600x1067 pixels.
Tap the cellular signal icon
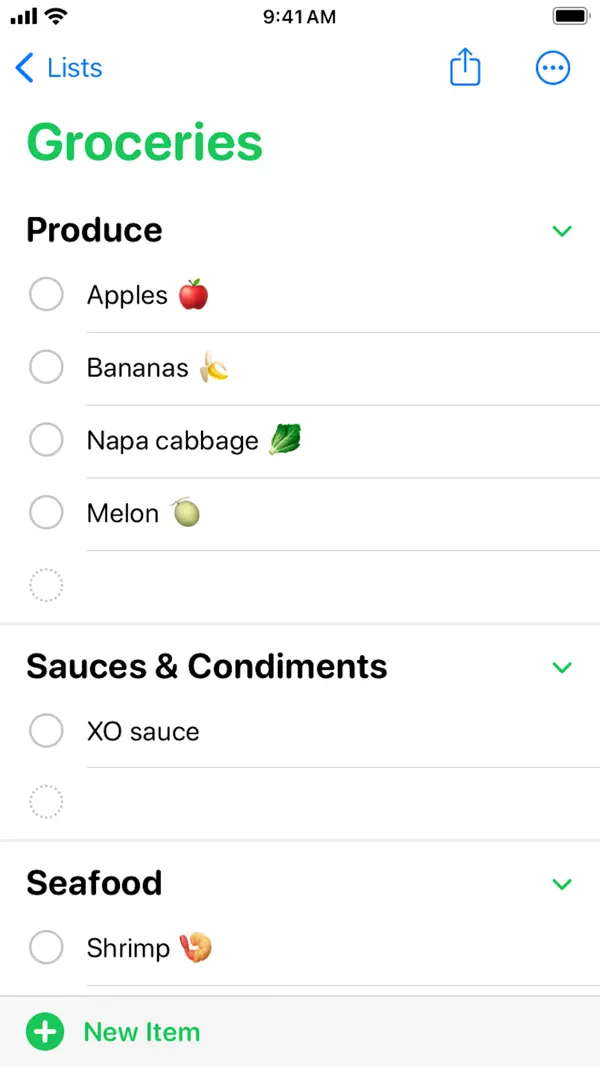[22, 16]
